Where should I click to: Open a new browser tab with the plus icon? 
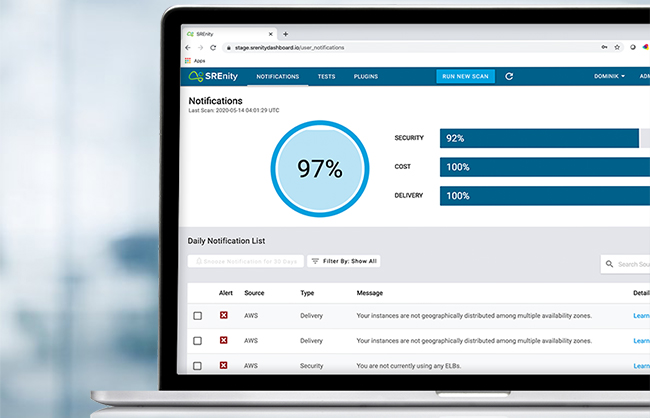(x=285, y=34)
